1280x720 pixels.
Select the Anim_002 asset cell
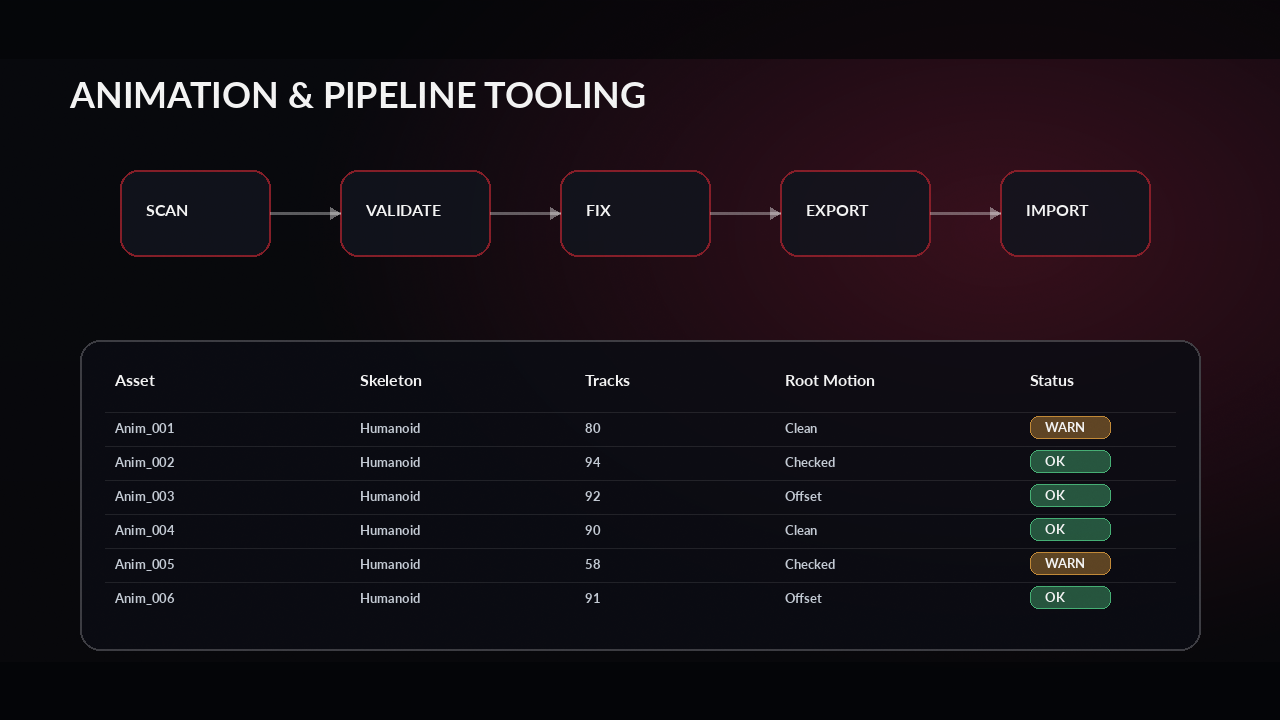pyautogui.click(x=145, y=462)
